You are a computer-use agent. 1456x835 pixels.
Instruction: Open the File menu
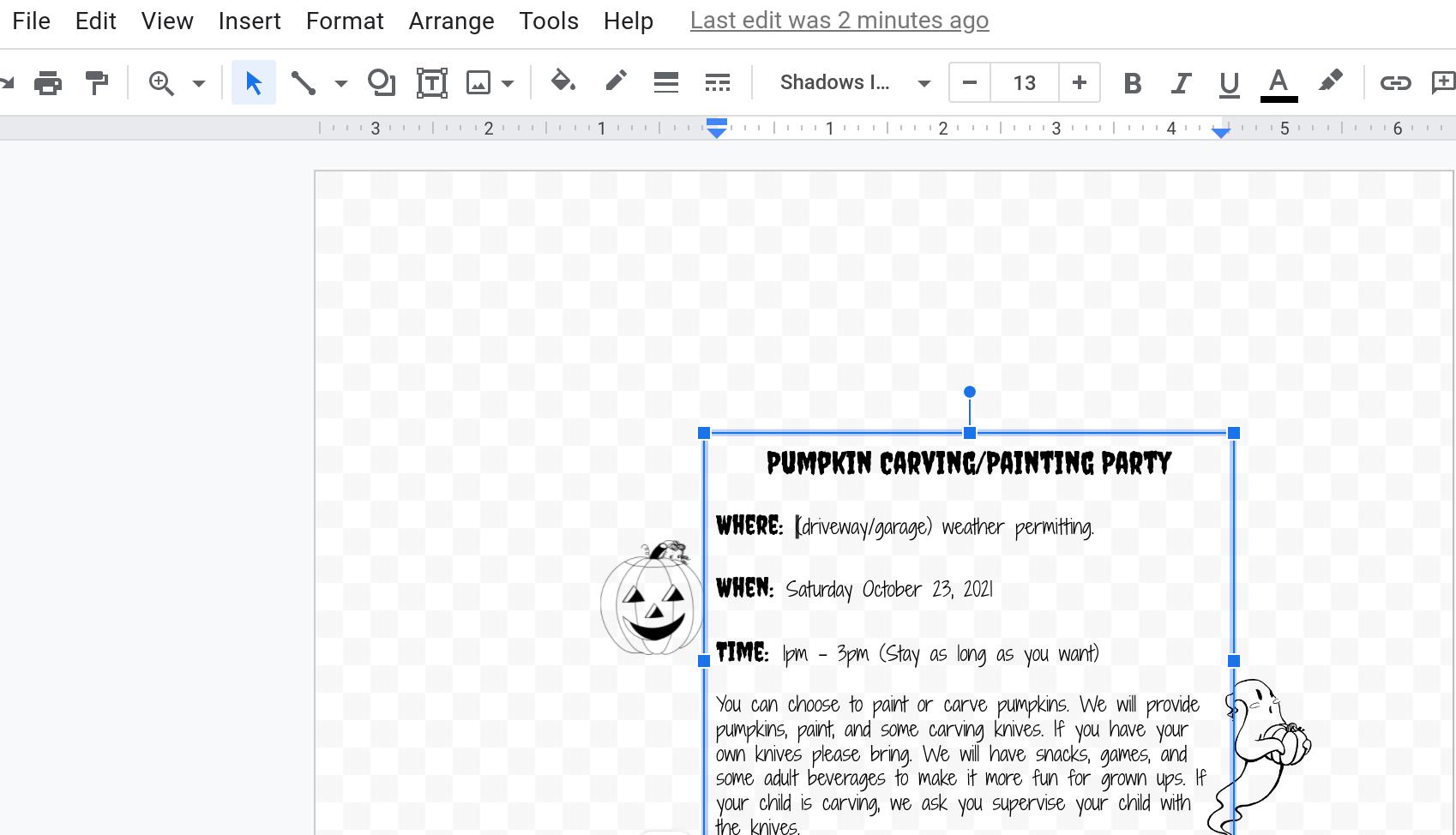coord(32,21)
